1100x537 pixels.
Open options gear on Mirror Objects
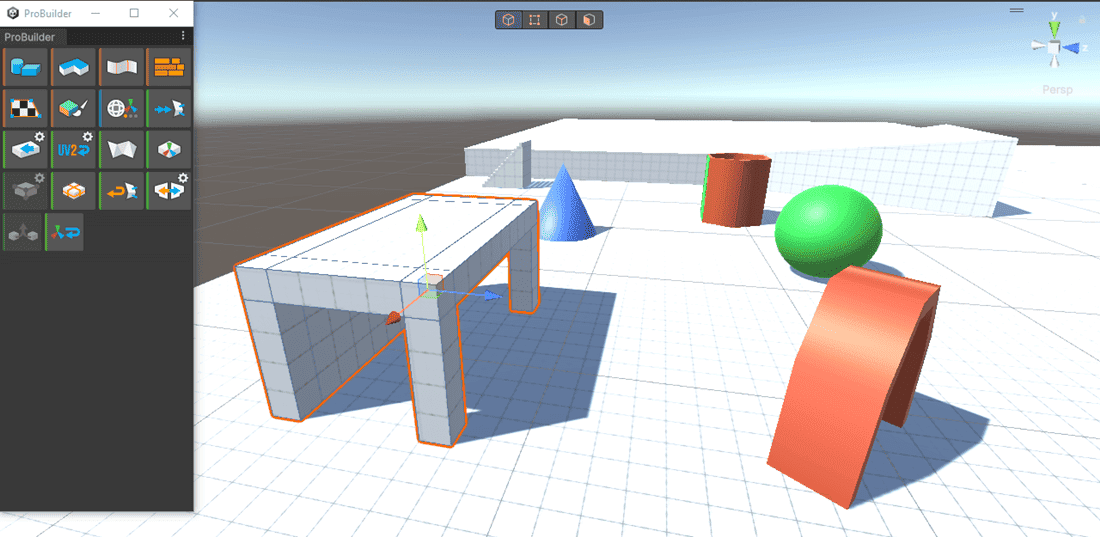click(183, 178)
